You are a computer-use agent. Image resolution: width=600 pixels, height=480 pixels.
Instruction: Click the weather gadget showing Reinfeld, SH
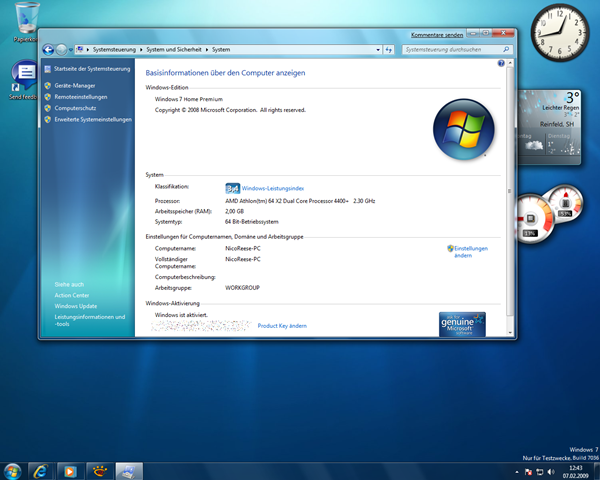point(549,127)
